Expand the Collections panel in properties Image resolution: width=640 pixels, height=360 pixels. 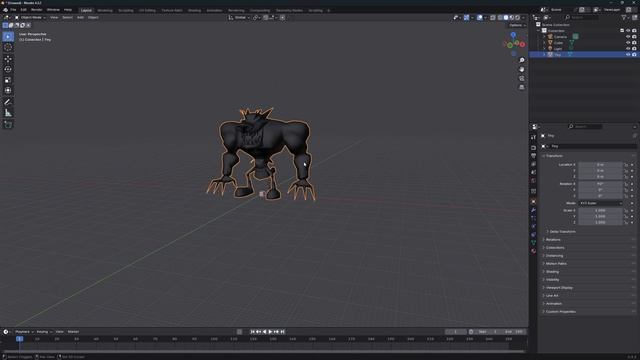(x=555, y=248)
